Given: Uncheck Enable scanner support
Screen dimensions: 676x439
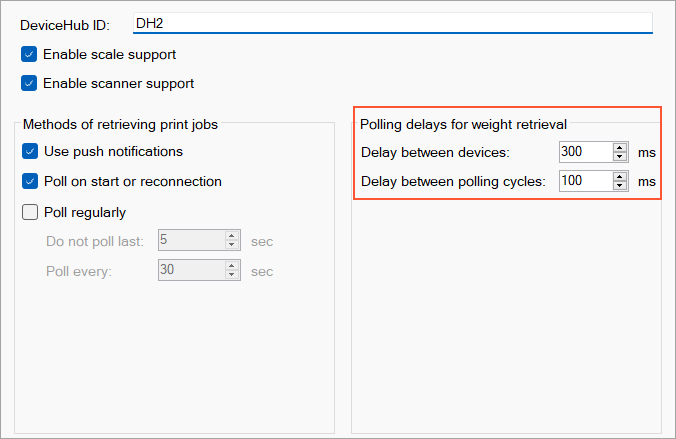Looking at the screenshot, I should click(29, 83).
